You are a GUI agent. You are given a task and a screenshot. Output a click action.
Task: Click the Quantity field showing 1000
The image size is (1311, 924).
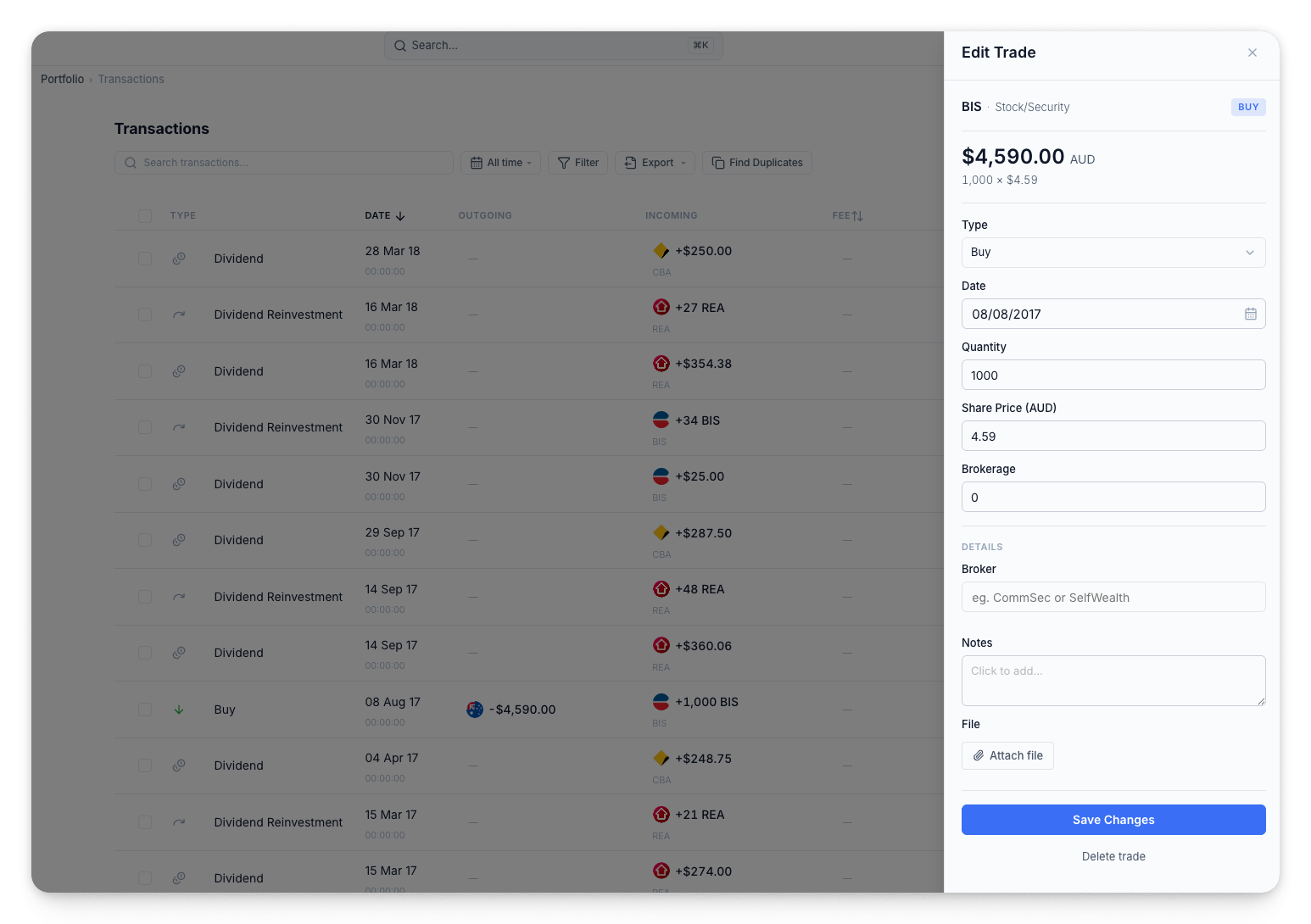(x=1113, y=375)
